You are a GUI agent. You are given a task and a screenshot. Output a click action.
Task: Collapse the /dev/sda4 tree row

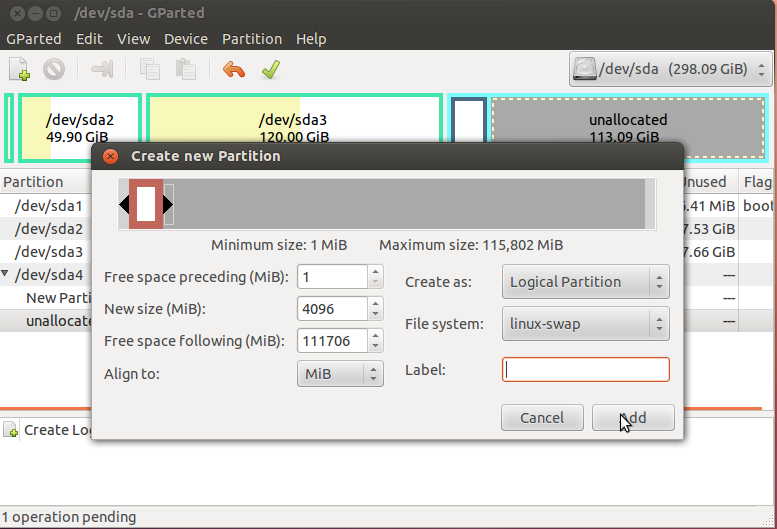[x=5, y=273]
